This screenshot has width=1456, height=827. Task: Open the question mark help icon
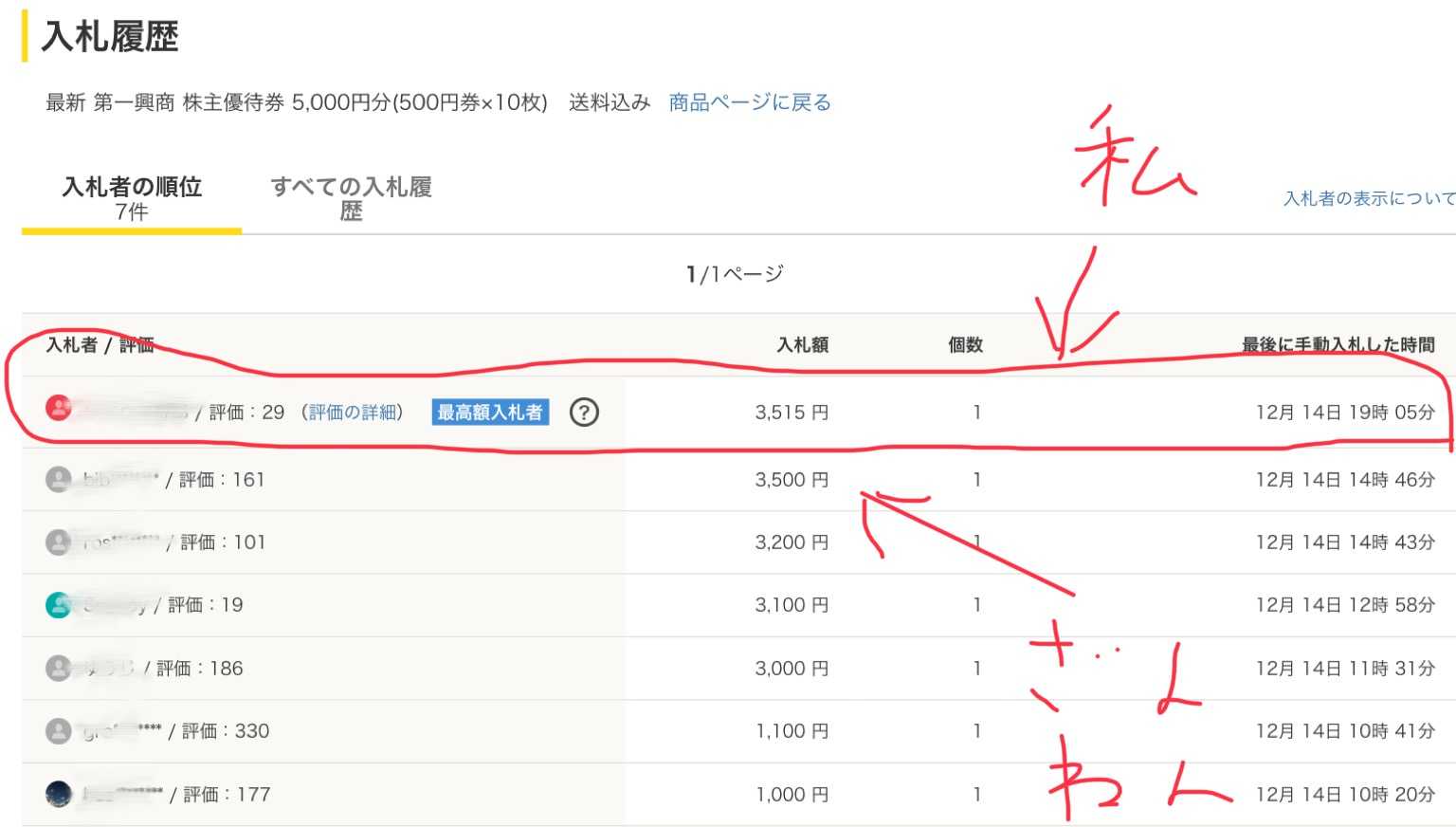click(x=584, y=413)
